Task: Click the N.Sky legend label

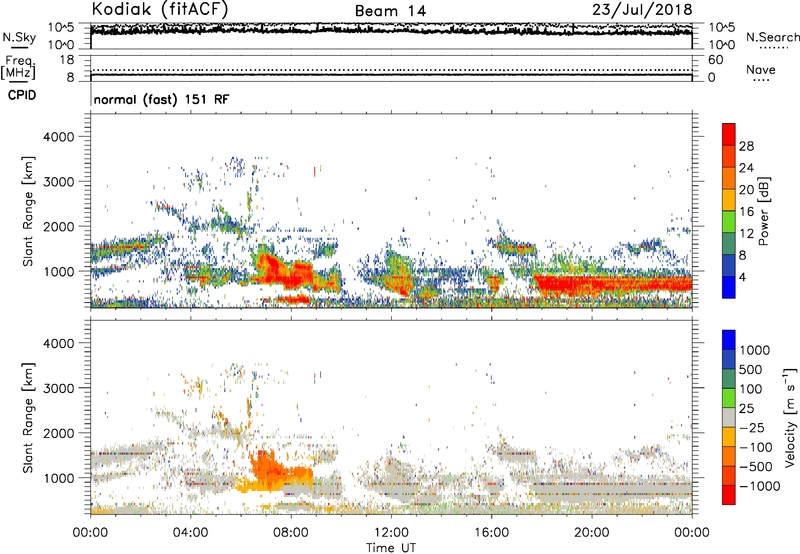Action: pos(19,37)
